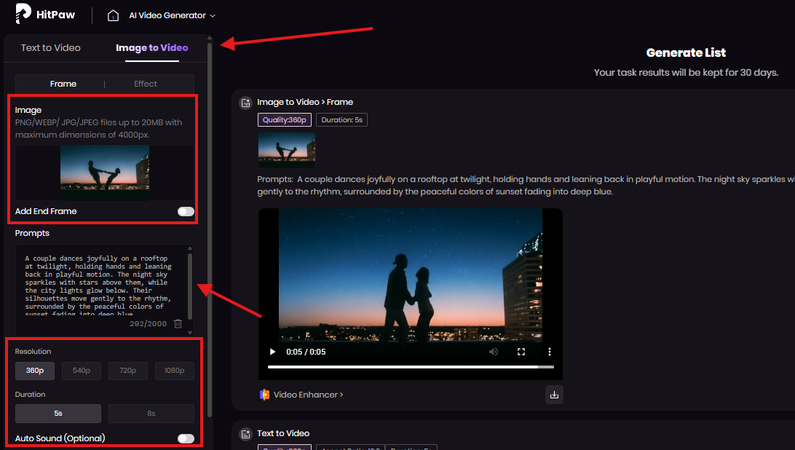Choose the 8s duration option
The width and height of the screenshot is (795, 450).
click(x=151, y=414)
